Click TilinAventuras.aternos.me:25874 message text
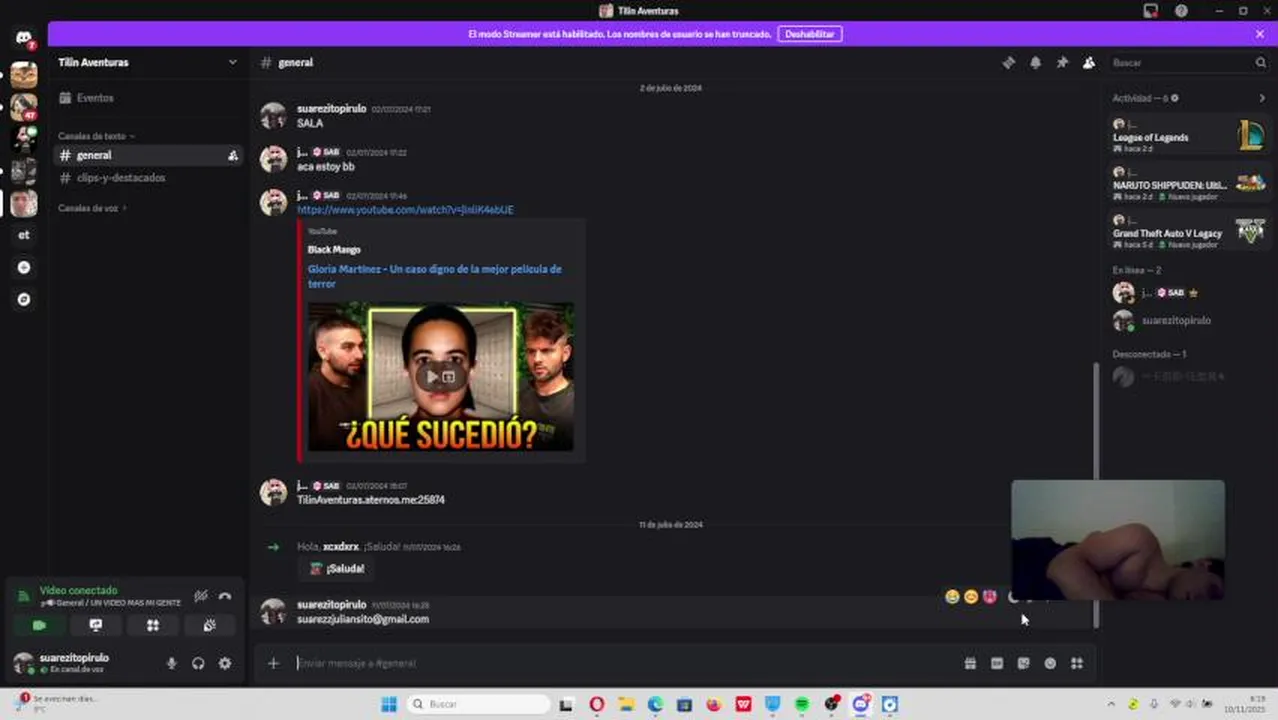The image size is (1278, 720). pos(371,500)
